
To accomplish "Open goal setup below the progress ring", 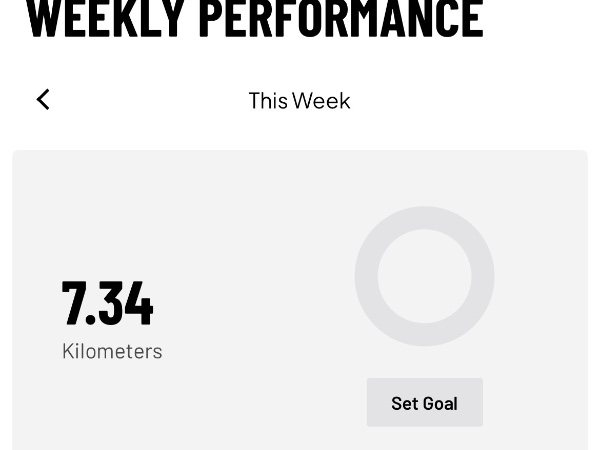I will pyautogui.click(x=424, y=403).
